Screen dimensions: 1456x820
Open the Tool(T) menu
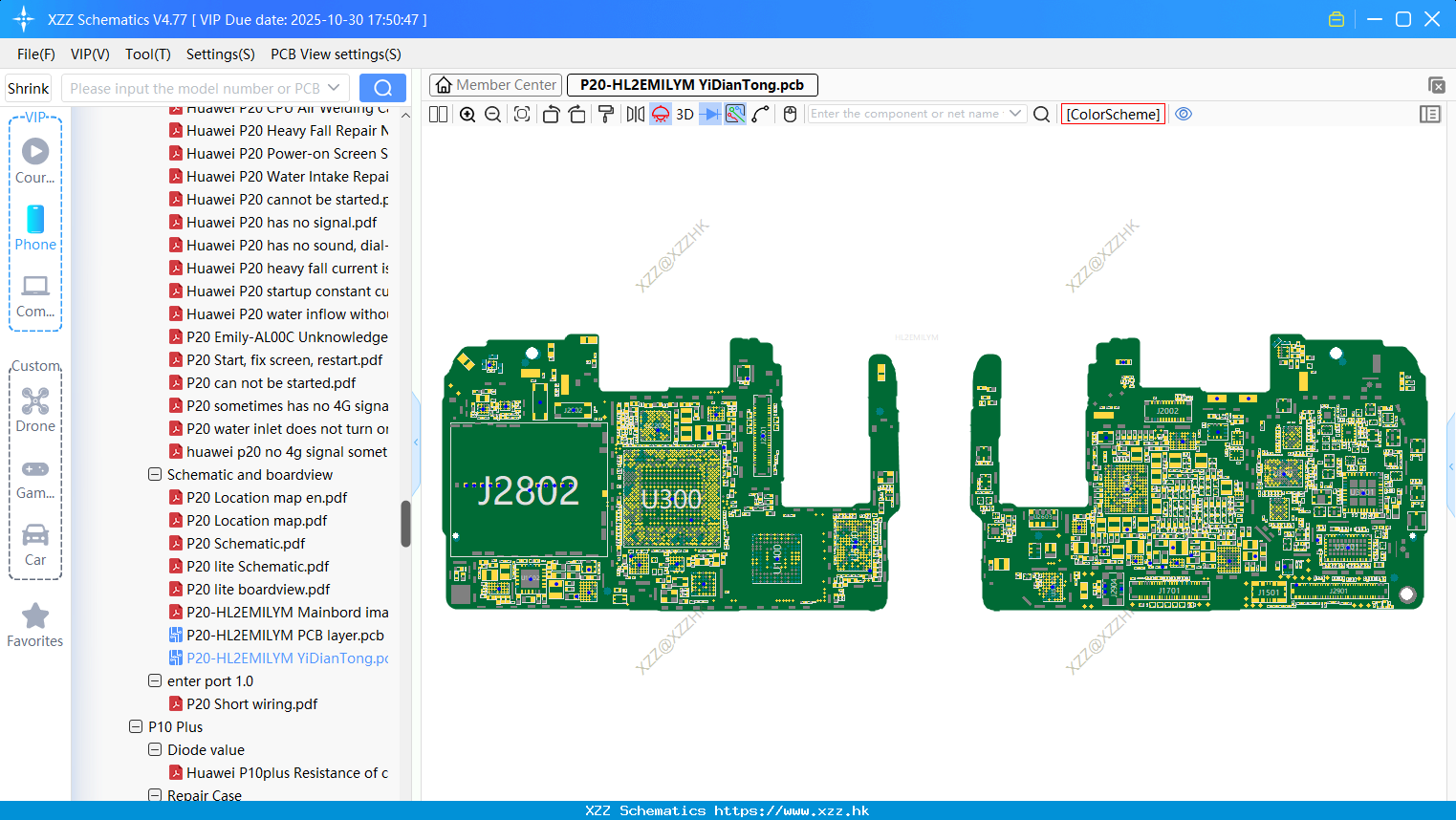pyautogui.click(x=148, y=54)
